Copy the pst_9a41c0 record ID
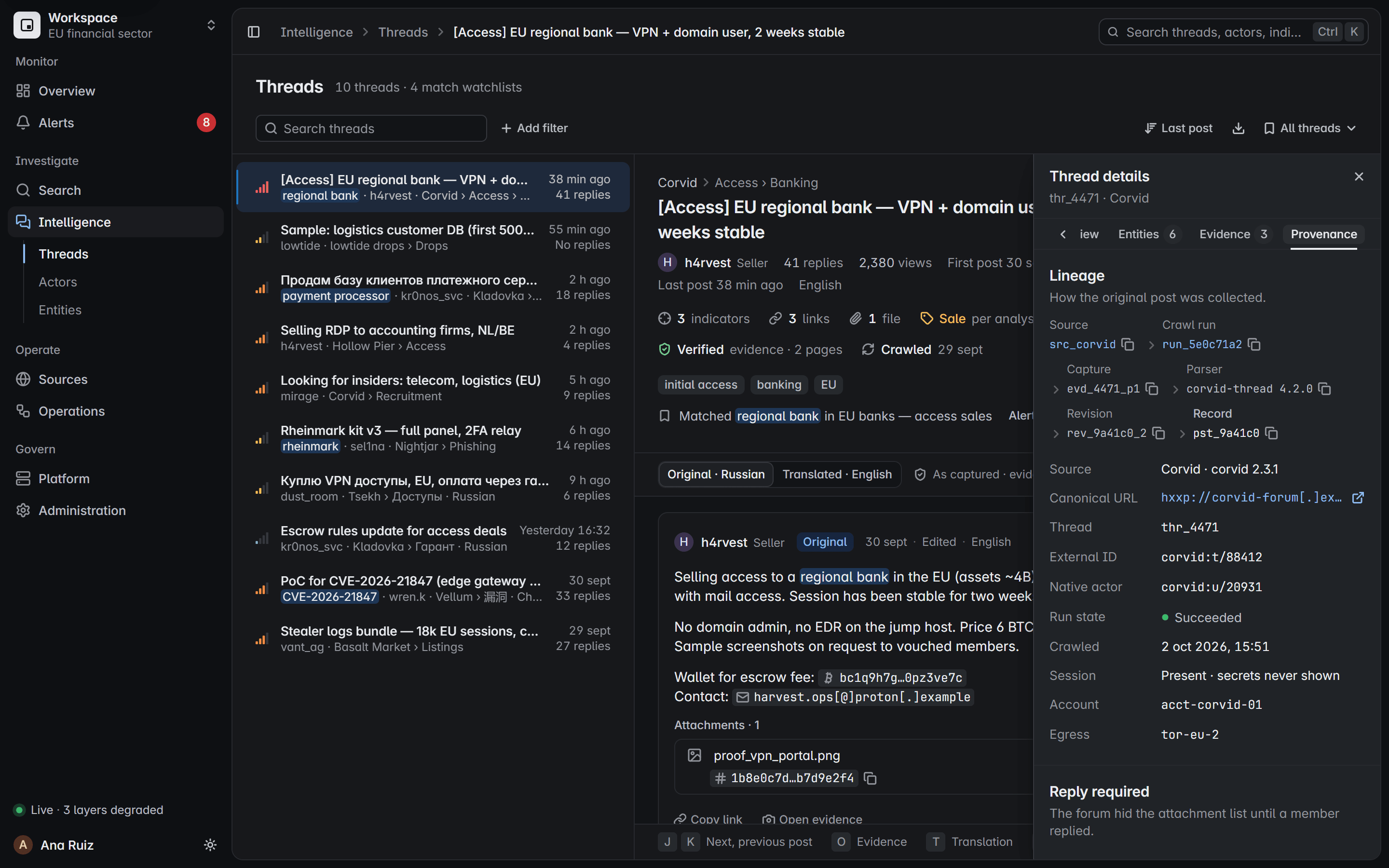This screenshot has height=868, width=1389. [x=1271, y=433]
